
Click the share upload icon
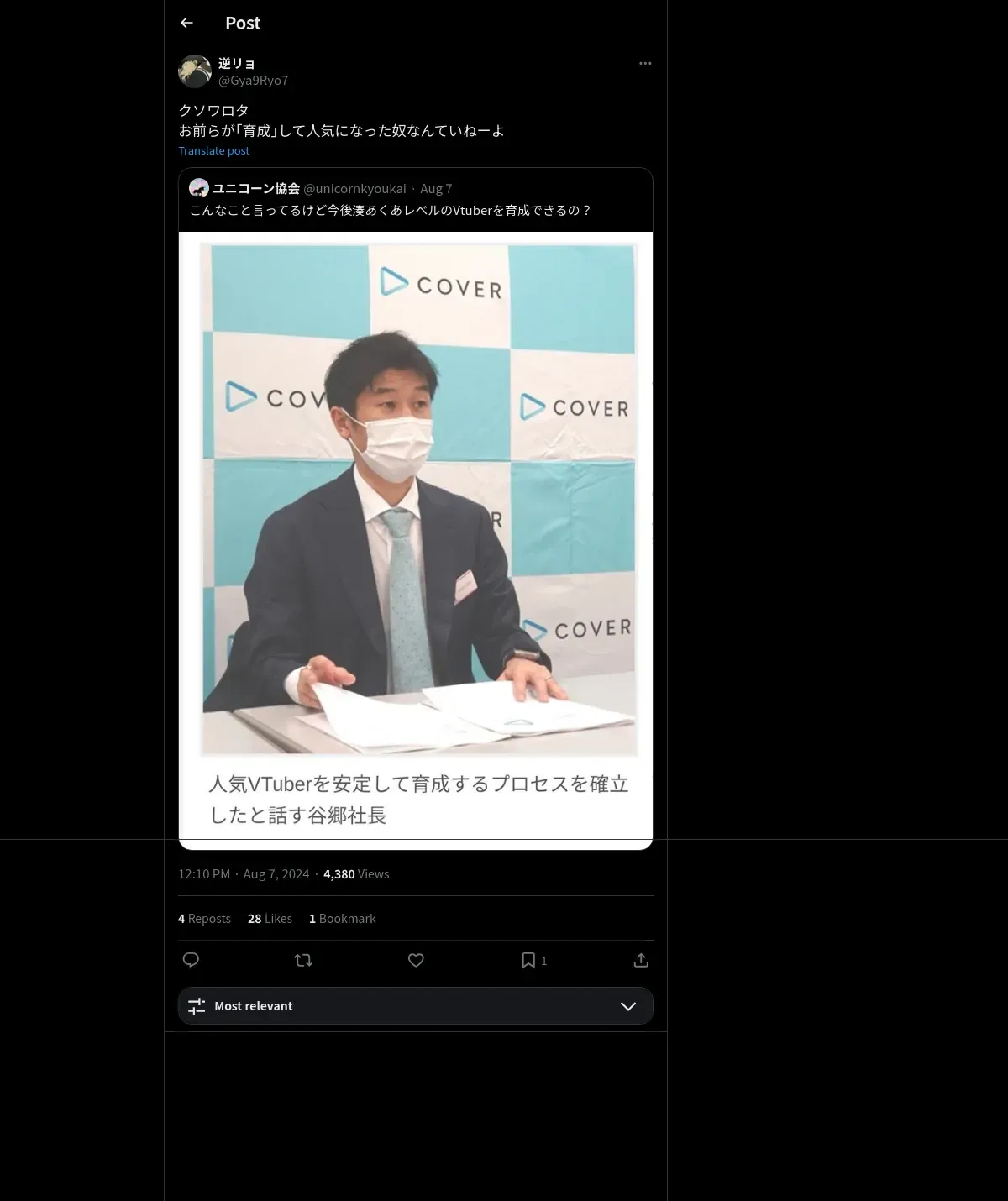tap(641, 960)
